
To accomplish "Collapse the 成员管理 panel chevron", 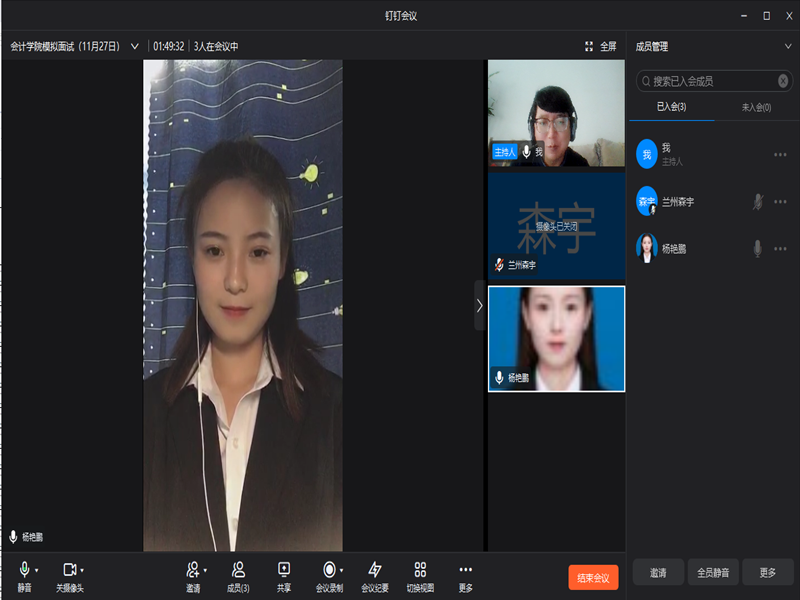I will click(x=787, y=46).
